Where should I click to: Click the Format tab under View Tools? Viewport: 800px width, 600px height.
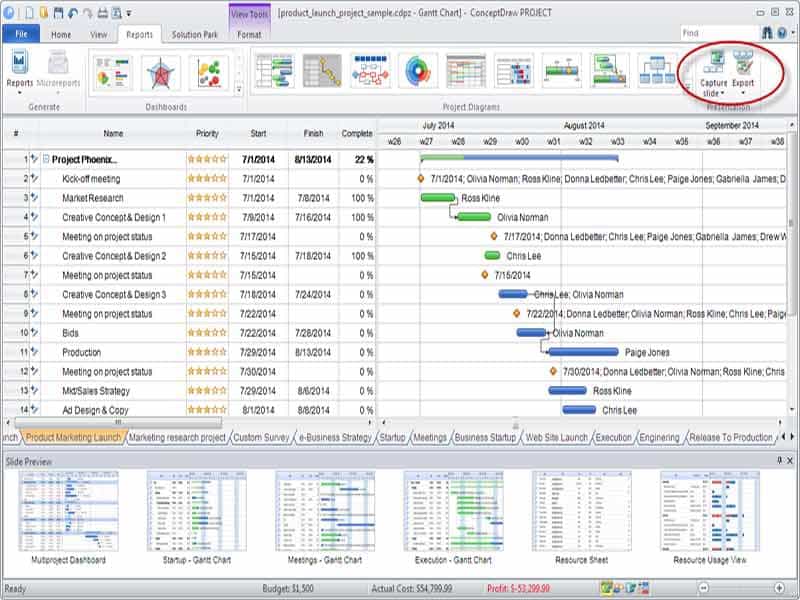click(x=248, y=32)
